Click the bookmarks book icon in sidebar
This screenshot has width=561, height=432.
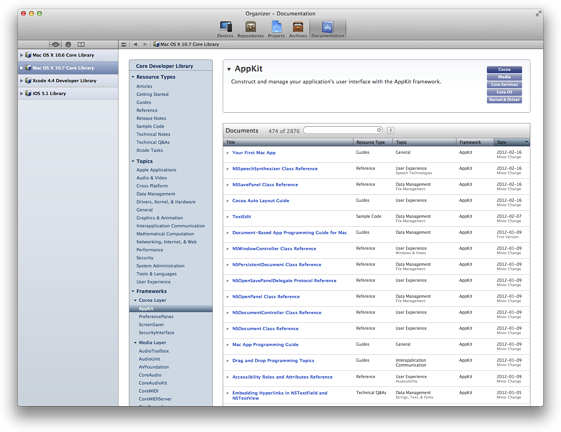click(x=81, y=44)
